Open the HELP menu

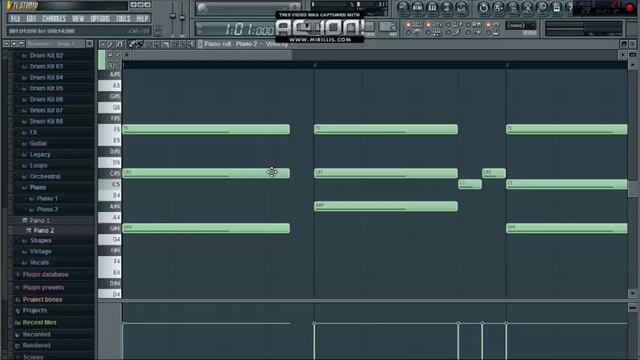point(142,19)
